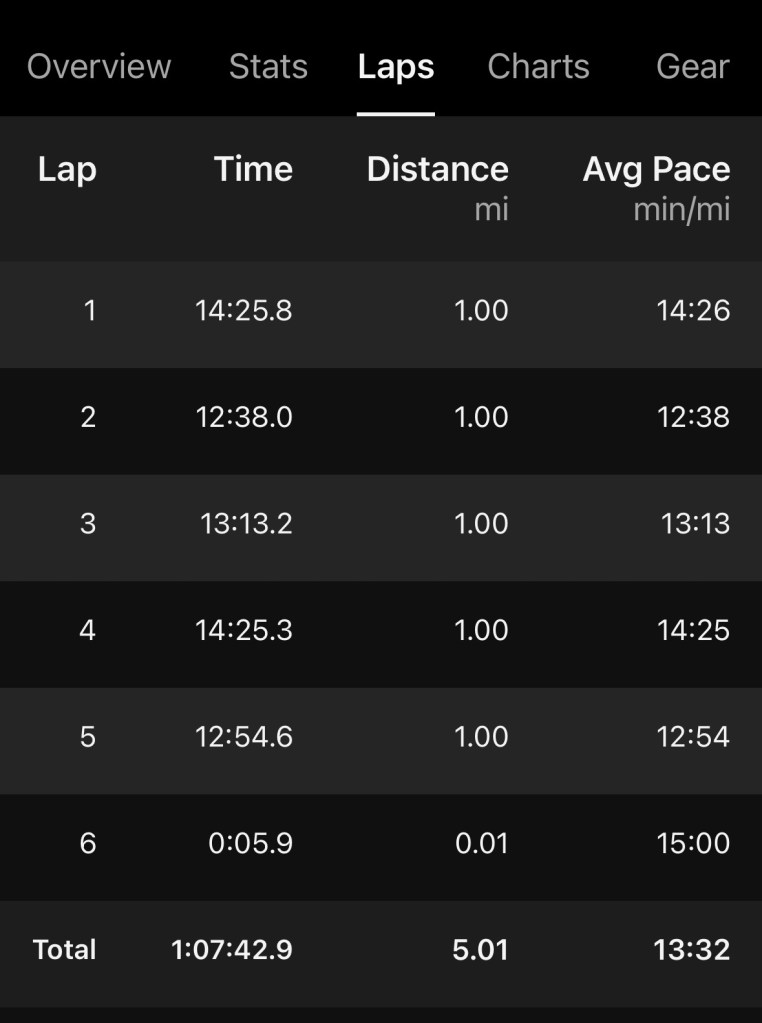Image resolution: width=762 pixels, height=1023 pixels.
Task: Tap lap 5 average pace 12:54
Action: click(693, 737)
